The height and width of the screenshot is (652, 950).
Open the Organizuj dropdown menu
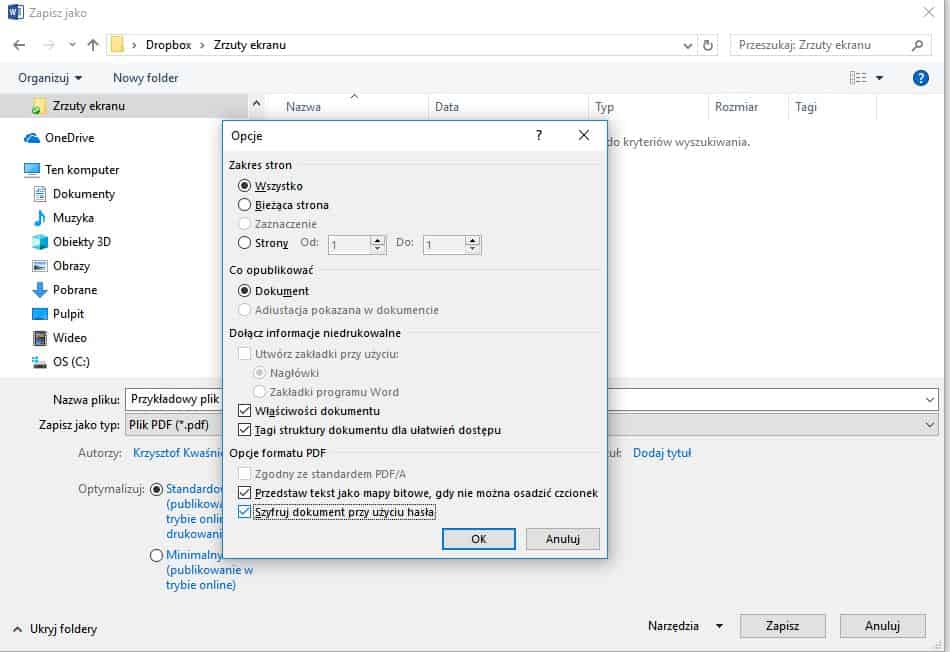[x=50, y=78]
